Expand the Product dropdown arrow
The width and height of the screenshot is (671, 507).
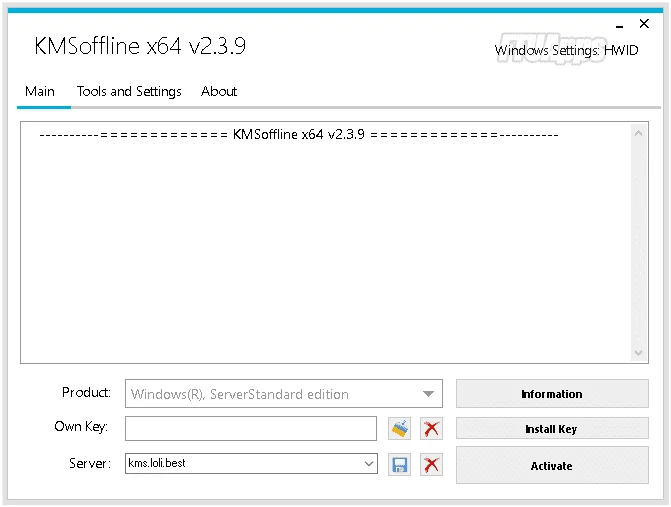(428, 394)
